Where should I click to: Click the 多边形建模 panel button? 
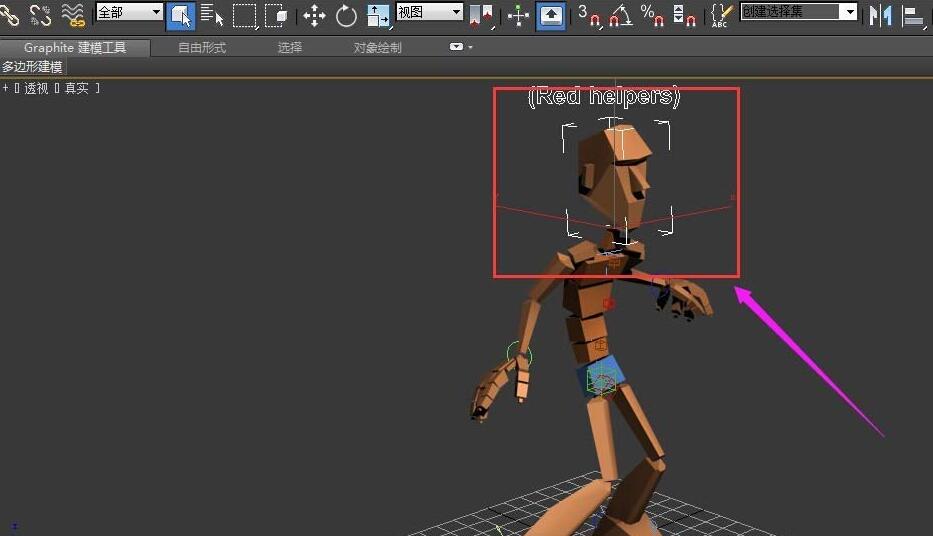click(x=32, y=67)
